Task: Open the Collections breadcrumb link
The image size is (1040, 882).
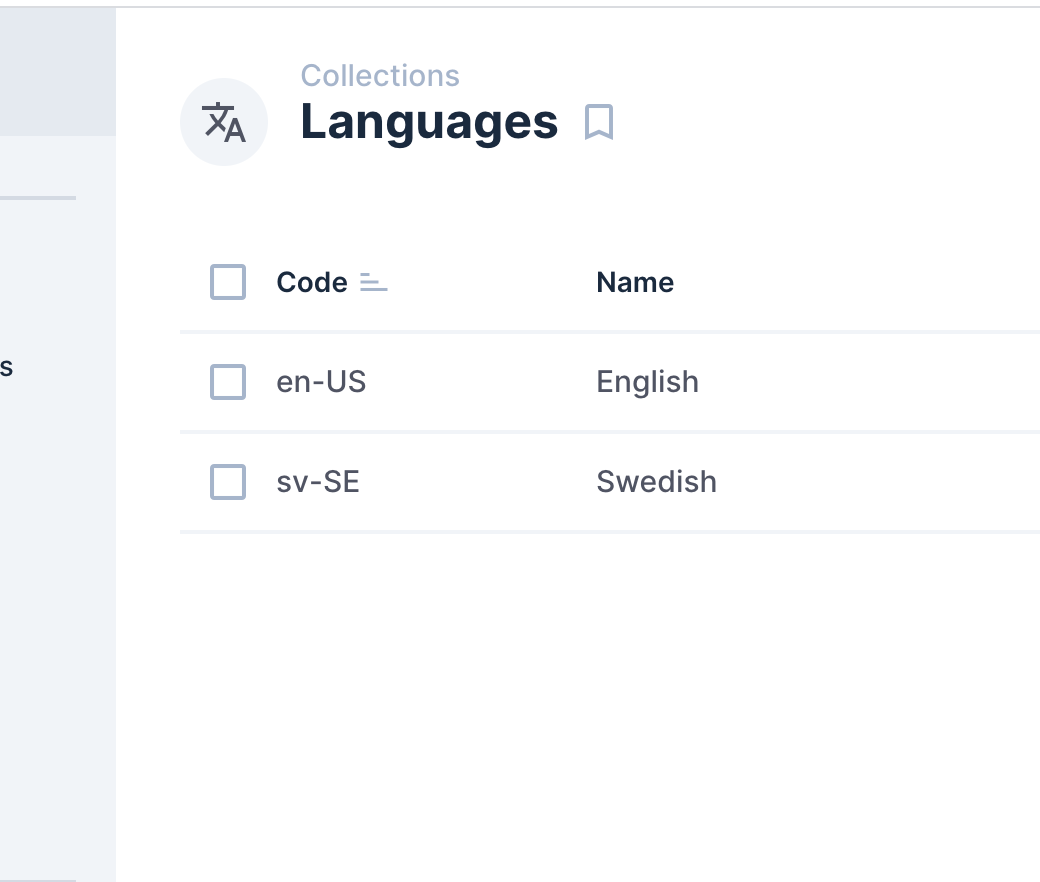Action: tap(380, 76)
